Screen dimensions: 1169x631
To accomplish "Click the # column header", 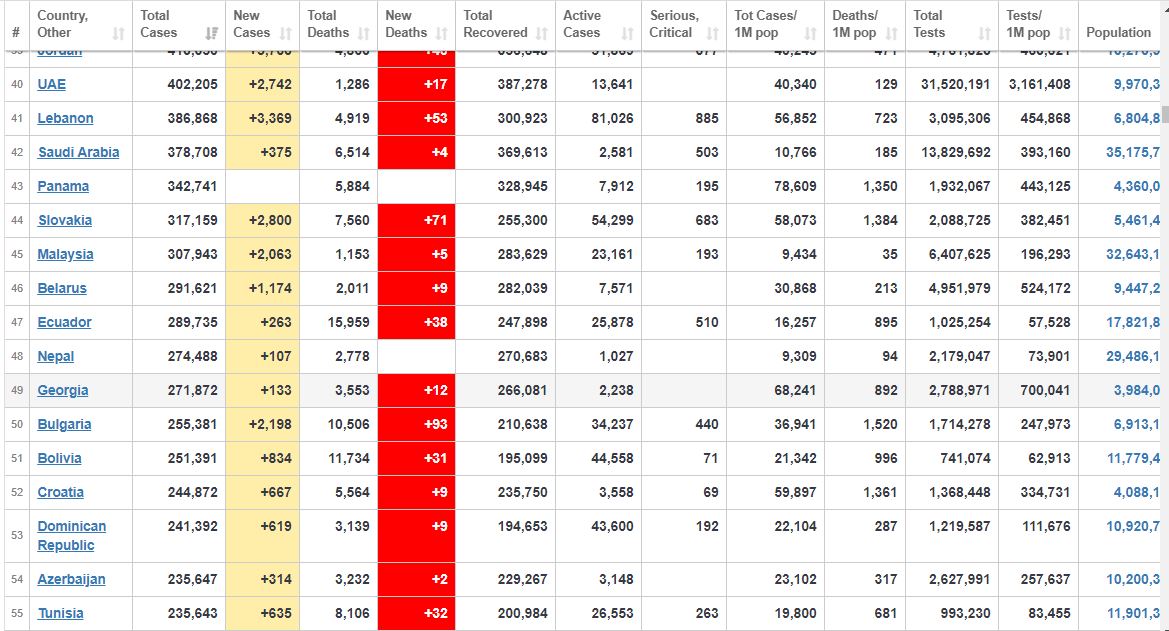I will [x=16, y=32].
